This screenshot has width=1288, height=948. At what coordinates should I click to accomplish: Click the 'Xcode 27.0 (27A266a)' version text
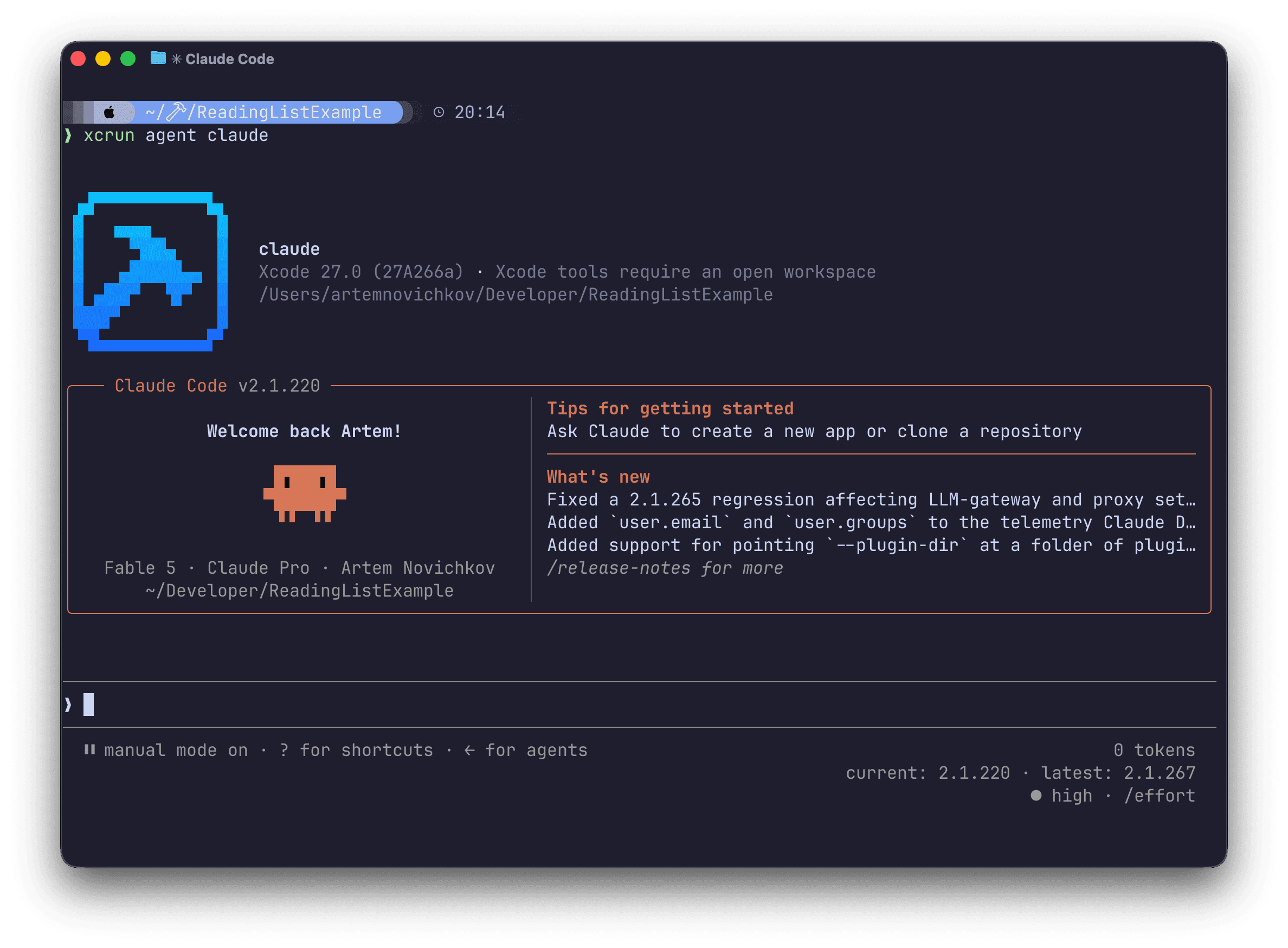point(360,271)
